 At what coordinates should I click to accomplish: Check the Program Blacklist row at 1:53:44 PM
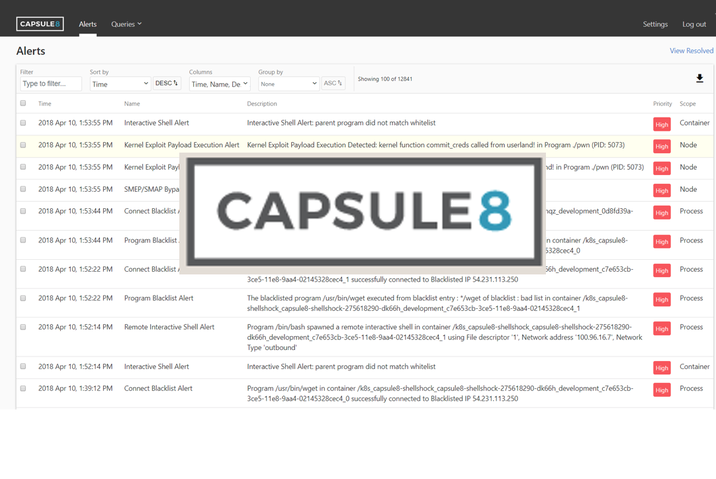23,240
